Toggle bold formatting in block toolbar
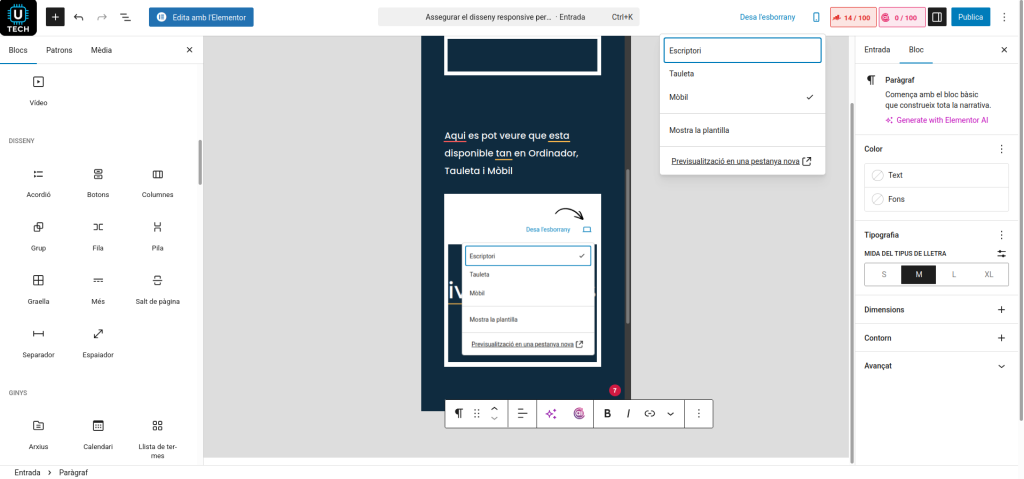This screenshot has height=479, width=1024. pos(607,413)
